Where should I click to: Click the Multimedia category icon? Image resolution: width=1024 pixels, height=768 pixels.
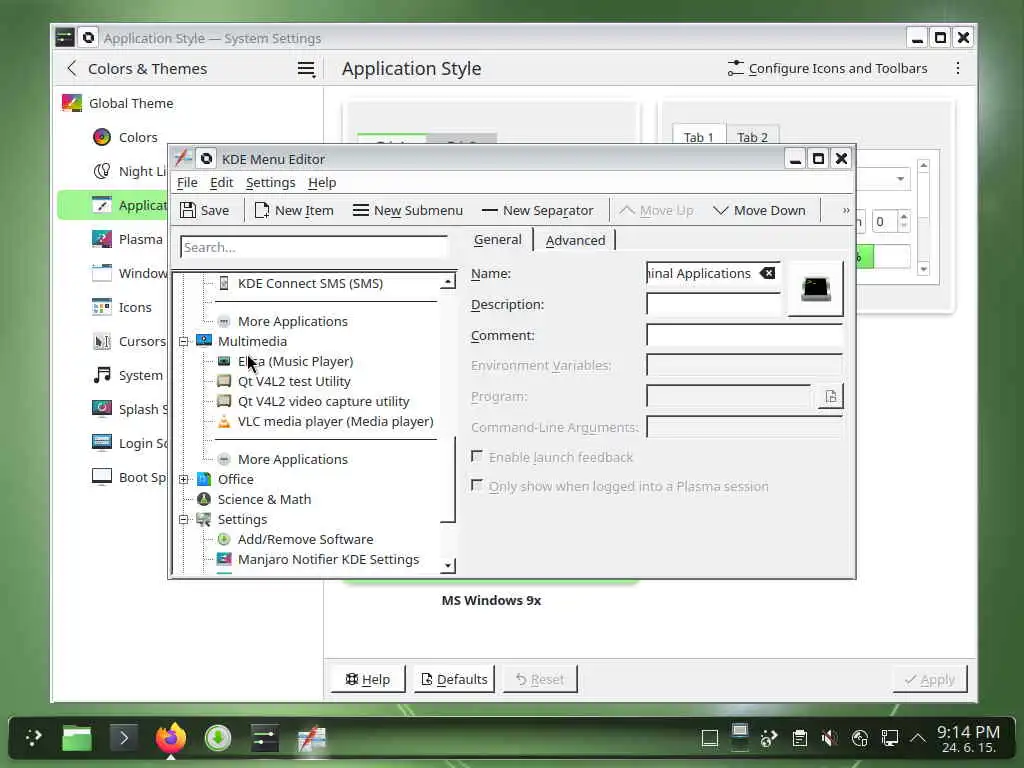[204, 341]
